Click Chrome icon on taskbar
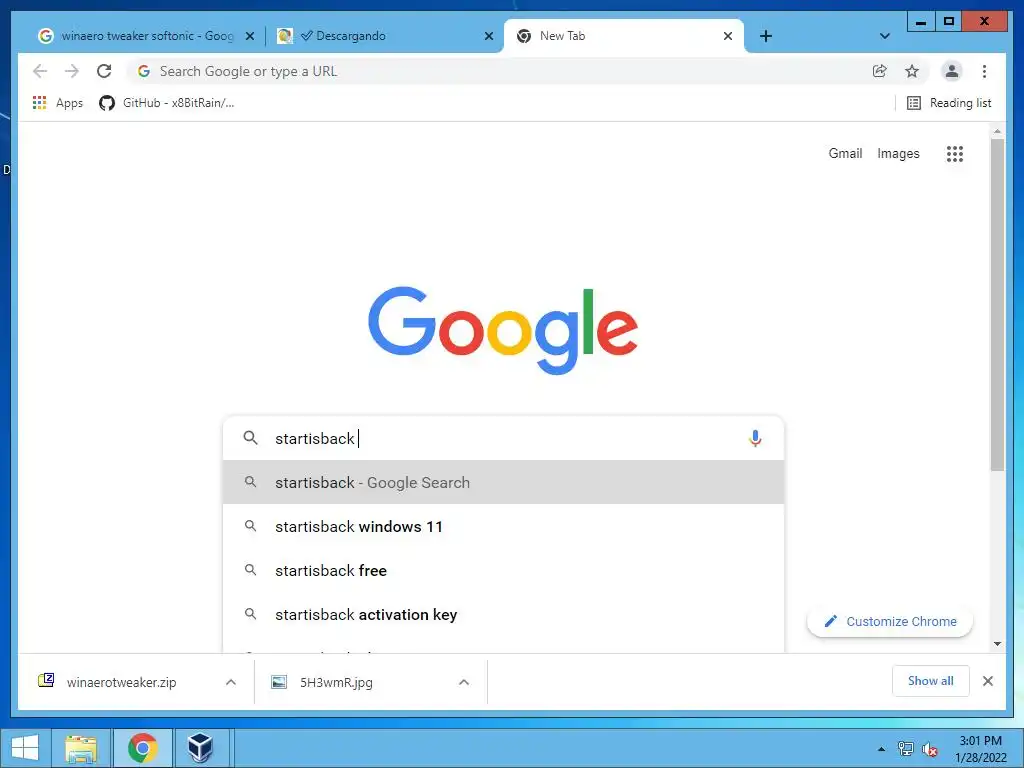 click(x=143, y=748)
